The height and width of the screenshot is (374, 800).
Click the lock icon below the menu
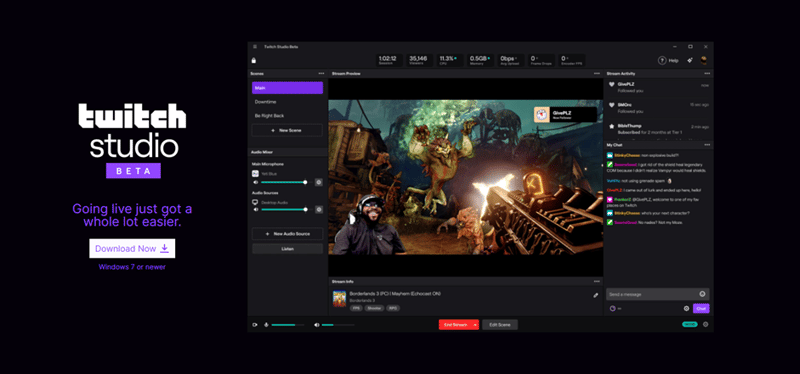[254, 61]
